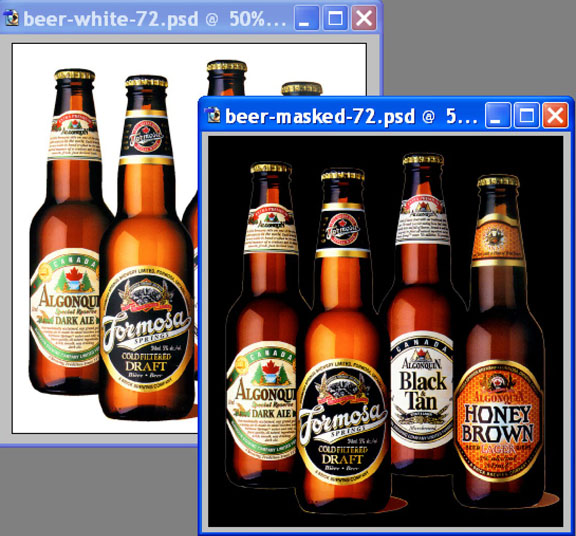Click the Formosa neck label on white canvas
The image size is (576, 536).
[x=146, y=137]
